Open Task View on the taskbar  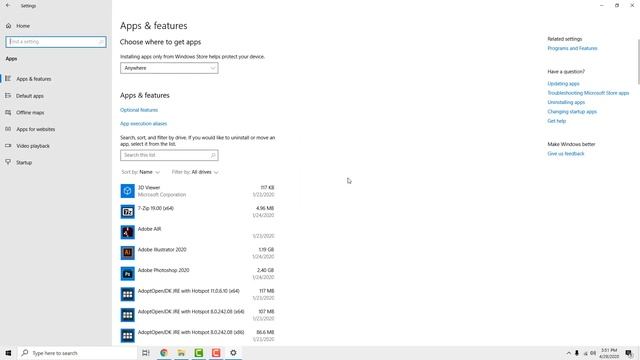pyautogui.click(x=146, y=353)
